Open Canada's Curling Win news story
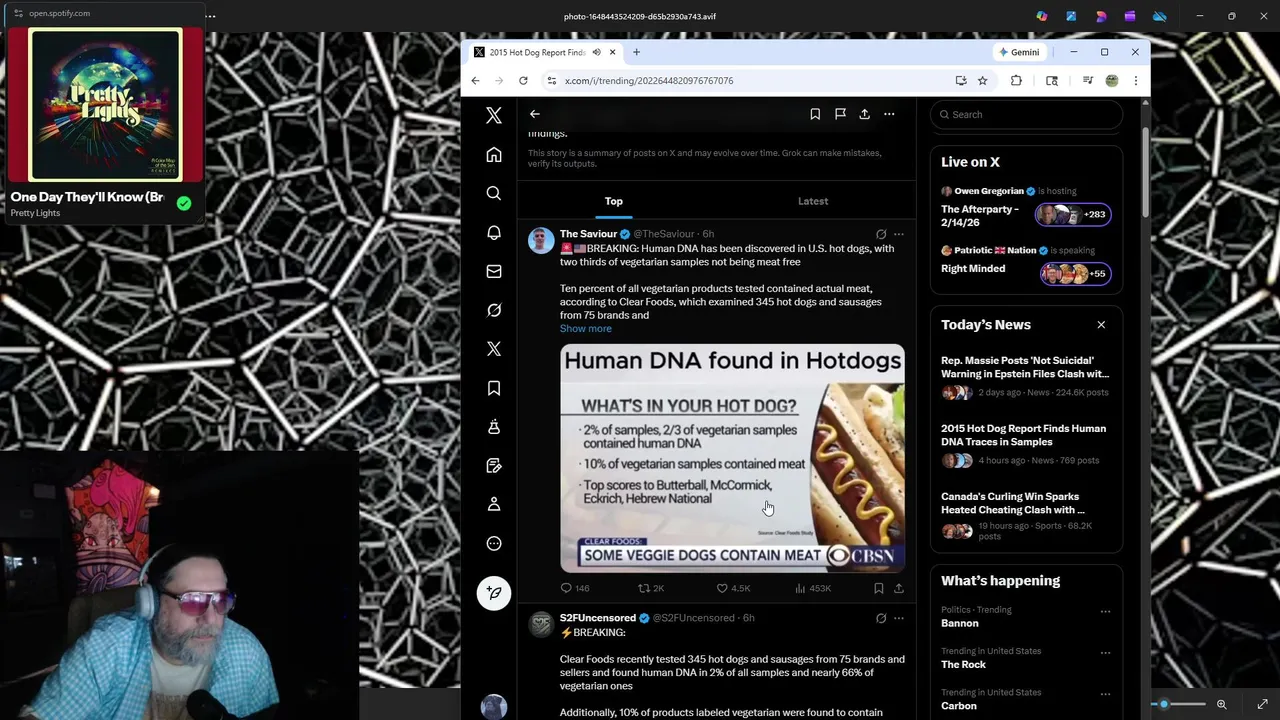The width and height of the screenshot is (1280, 720). pyautogui.click(x=1026, y=517)
